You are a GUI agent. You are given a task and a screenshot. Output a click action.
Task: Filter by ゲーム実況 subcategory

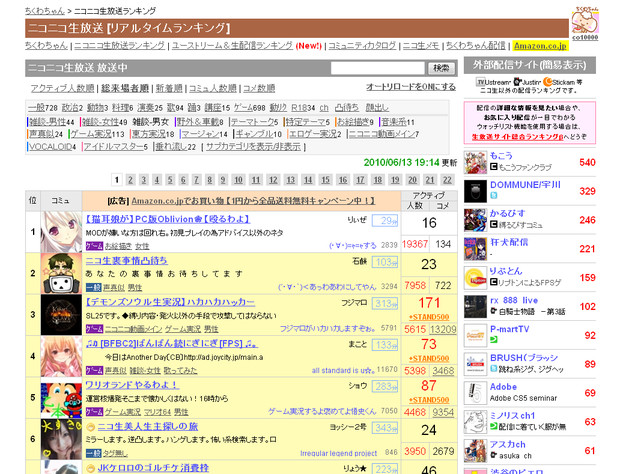click(91, 134)
